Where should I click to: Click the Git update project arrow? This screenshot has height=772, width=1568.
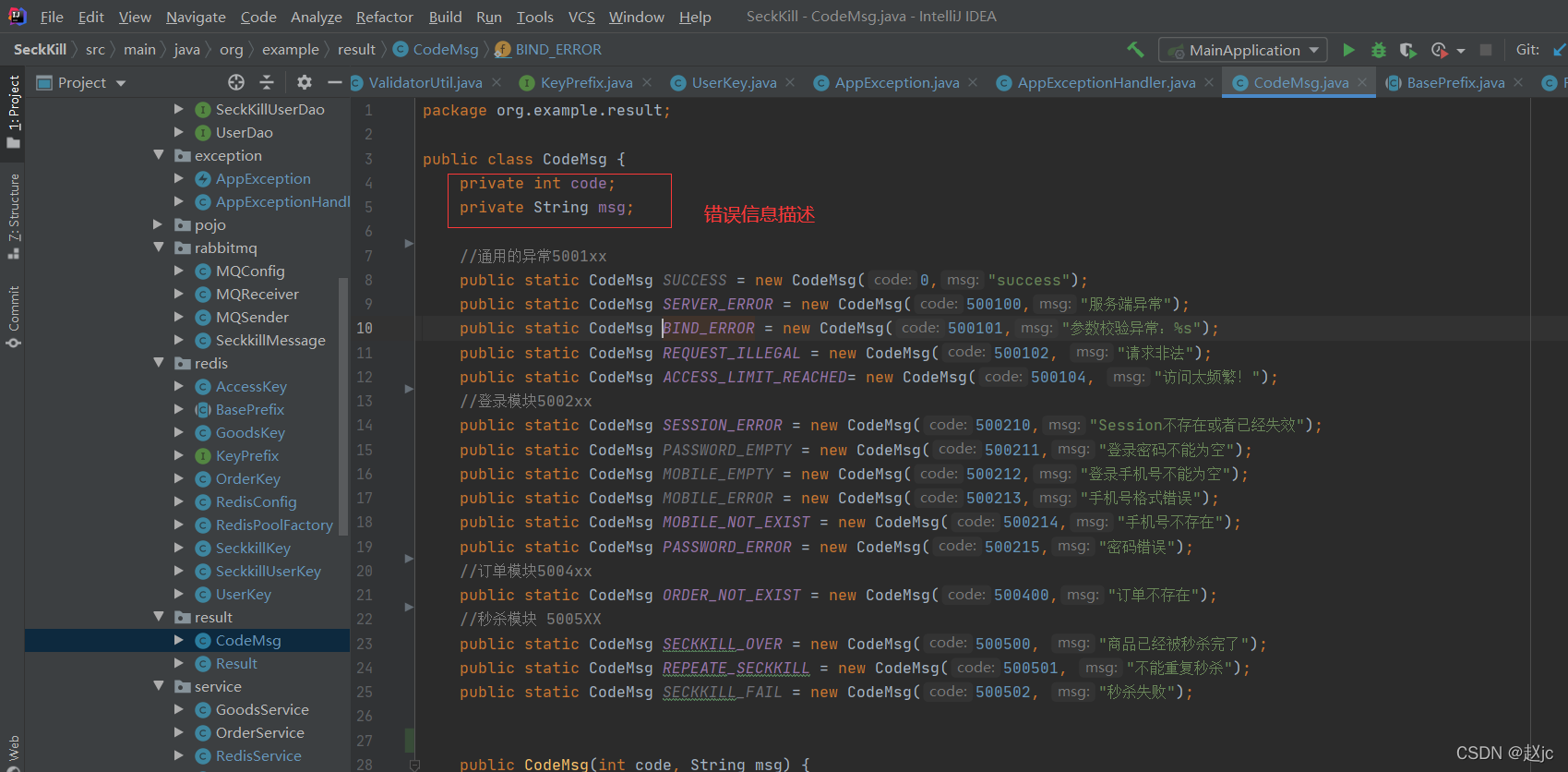click(x=1560, y=50)
